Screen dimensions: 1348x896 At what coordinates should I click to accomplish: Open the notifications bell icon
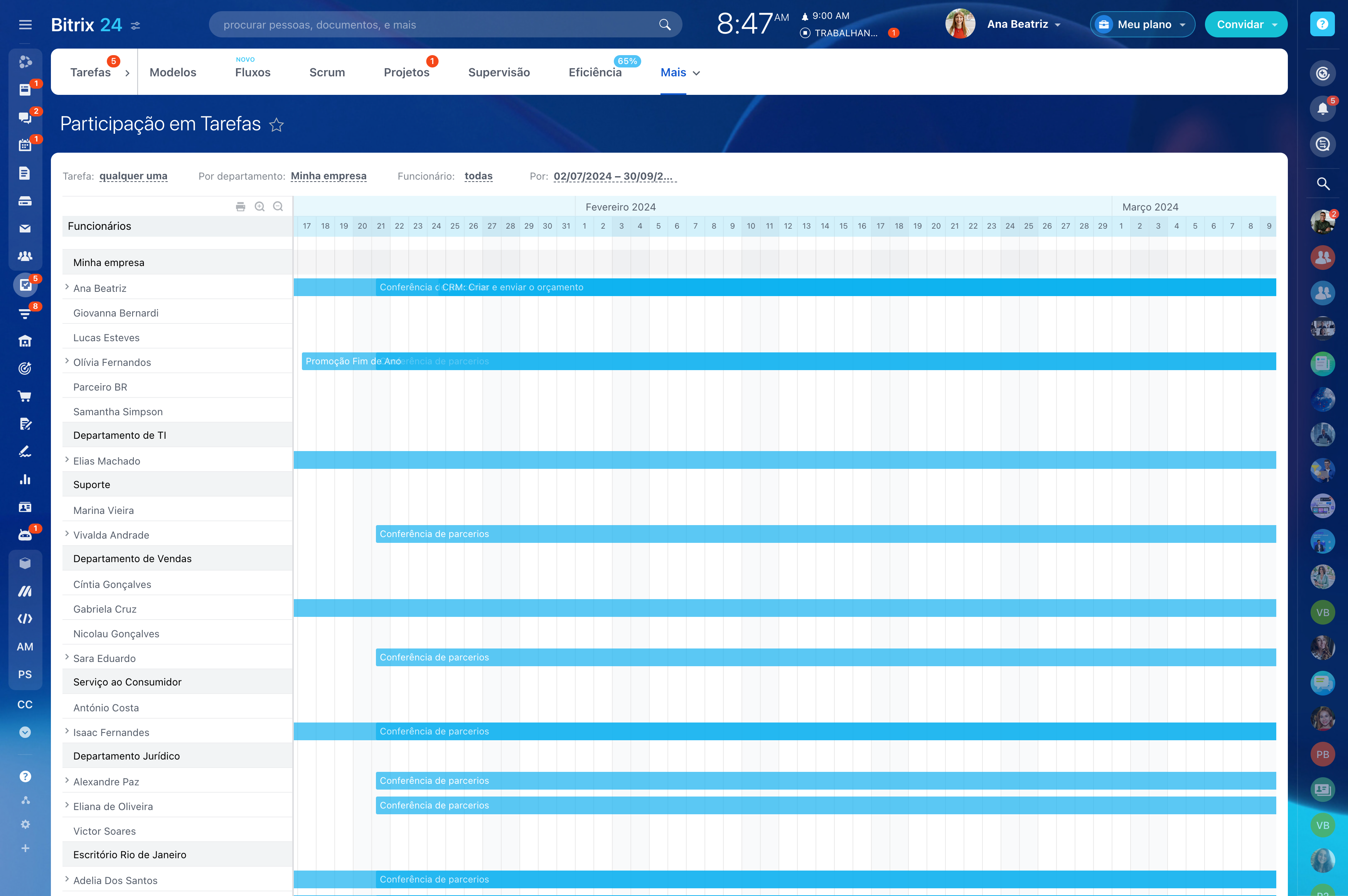point(1322,109)
